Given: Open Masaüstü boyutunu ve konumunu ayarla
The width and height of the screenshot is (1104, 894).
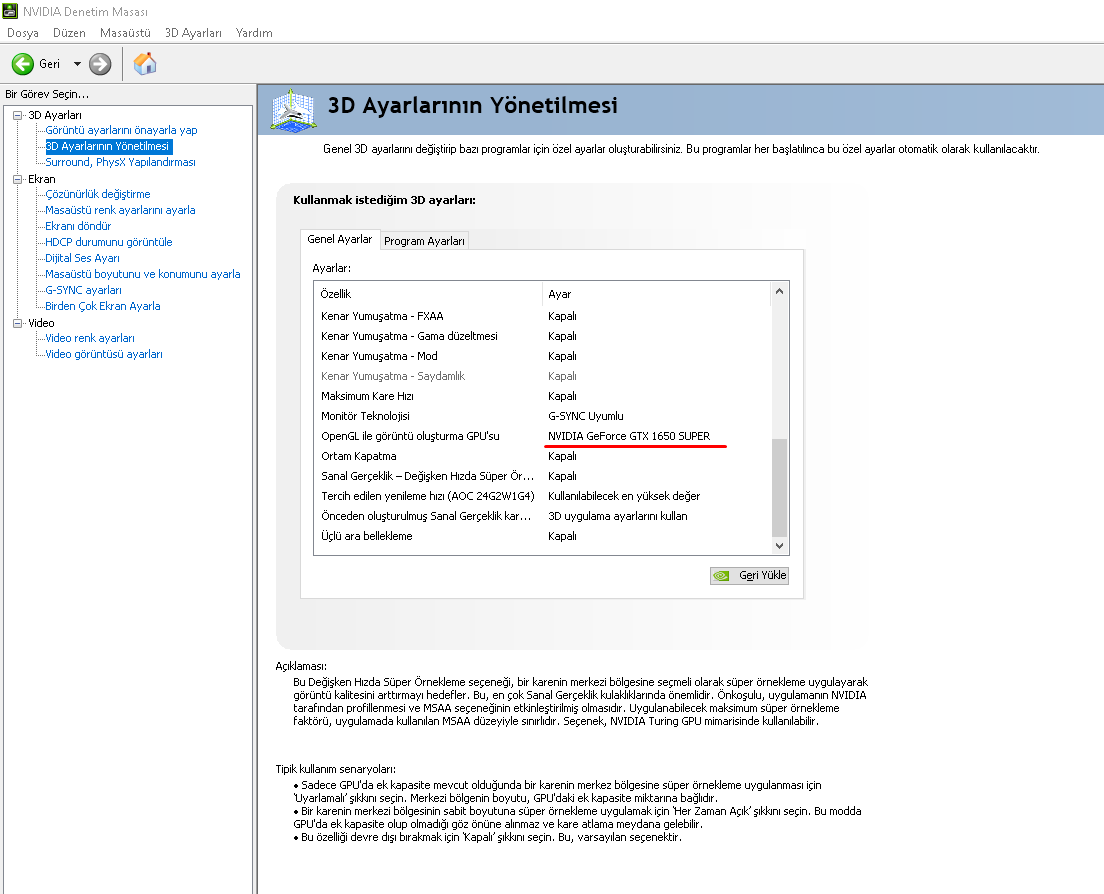Looking at the screenshot, I should (x=143, y=275).
